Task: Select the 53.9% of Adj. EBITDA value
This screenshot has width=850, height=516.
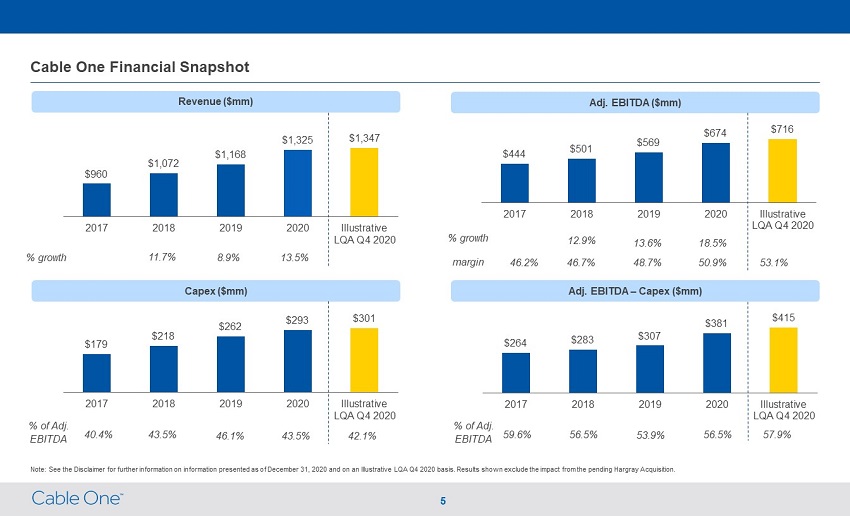Action: coord(651,435)
